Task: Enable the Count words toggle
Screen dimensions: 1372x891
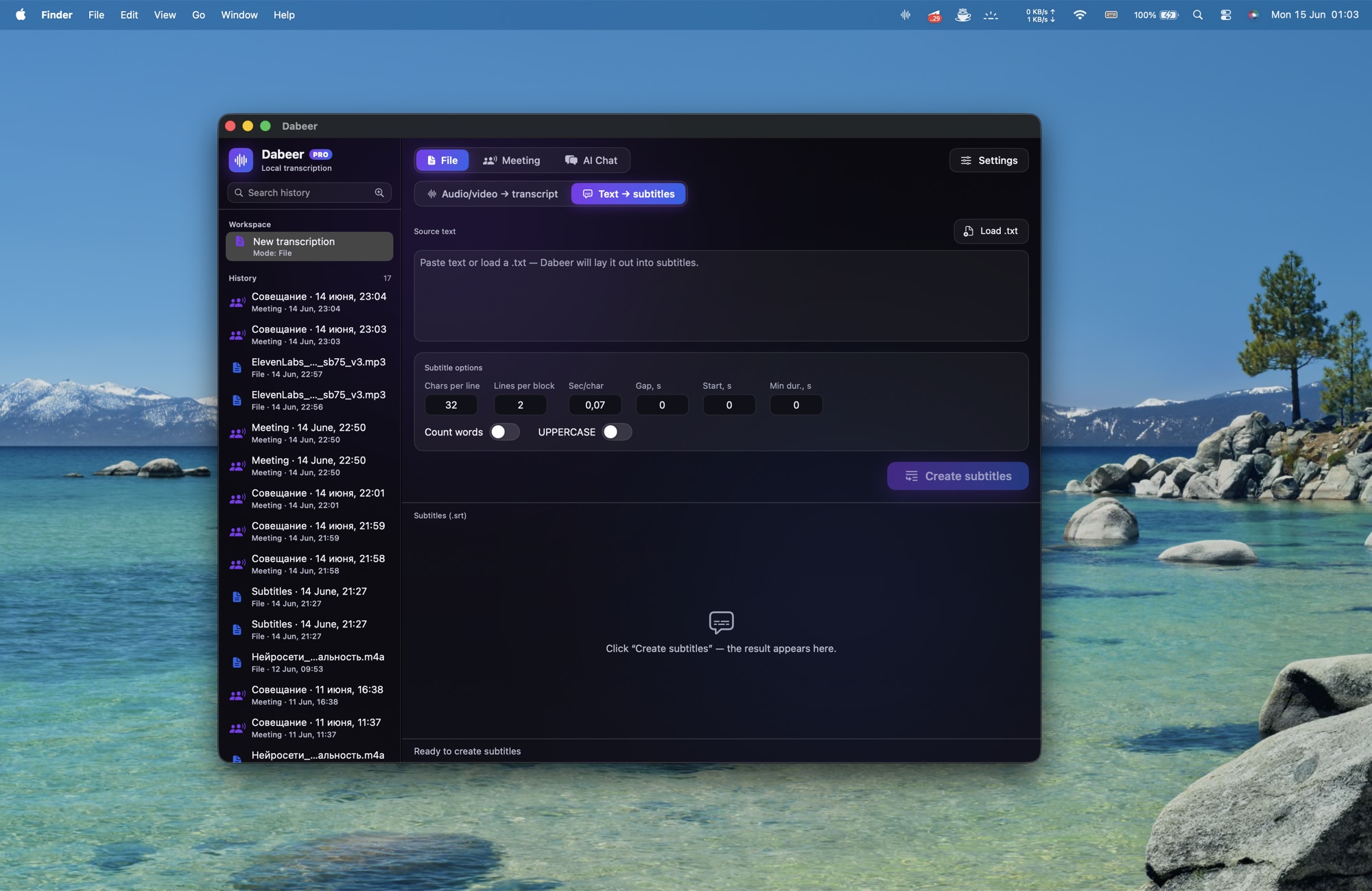Action: pyautogui.click(x=504, y=432)
